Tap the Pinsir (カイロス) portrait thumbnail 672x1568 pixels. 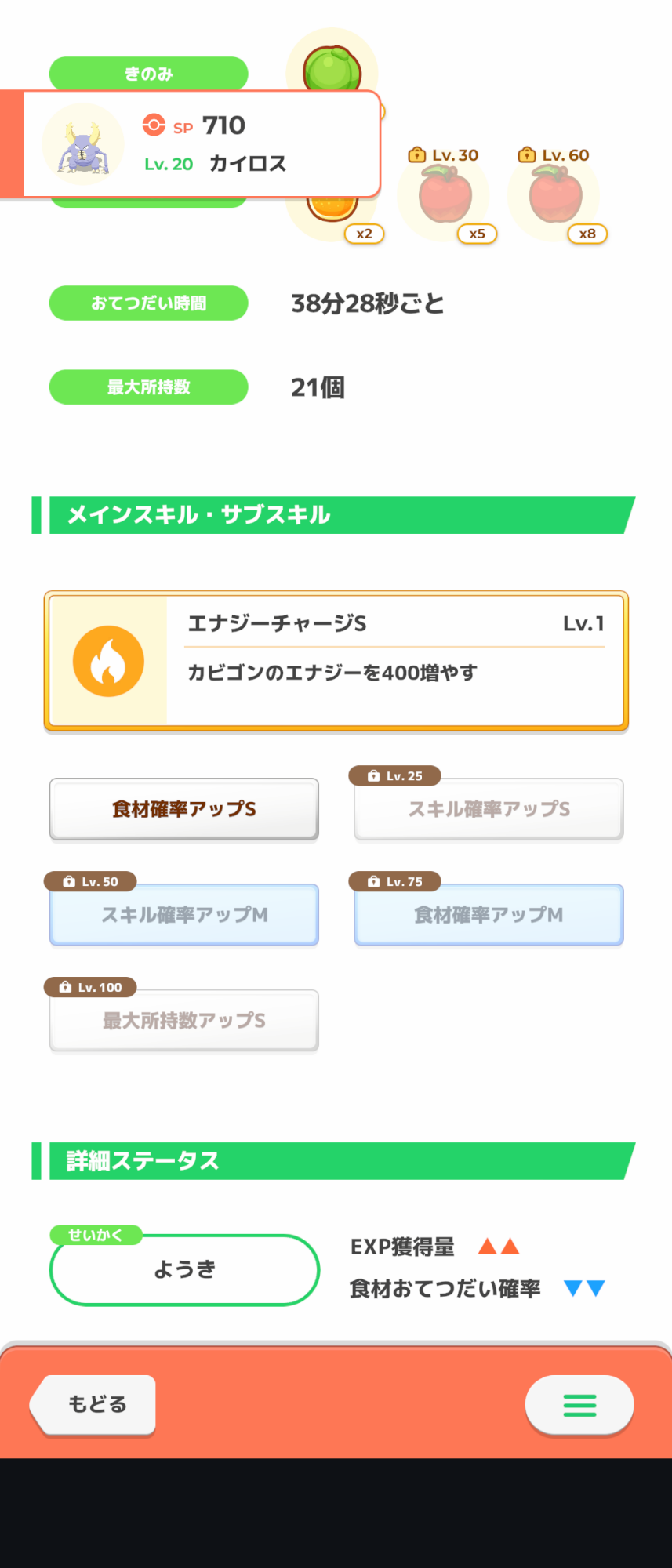click(x=82, y=145)
